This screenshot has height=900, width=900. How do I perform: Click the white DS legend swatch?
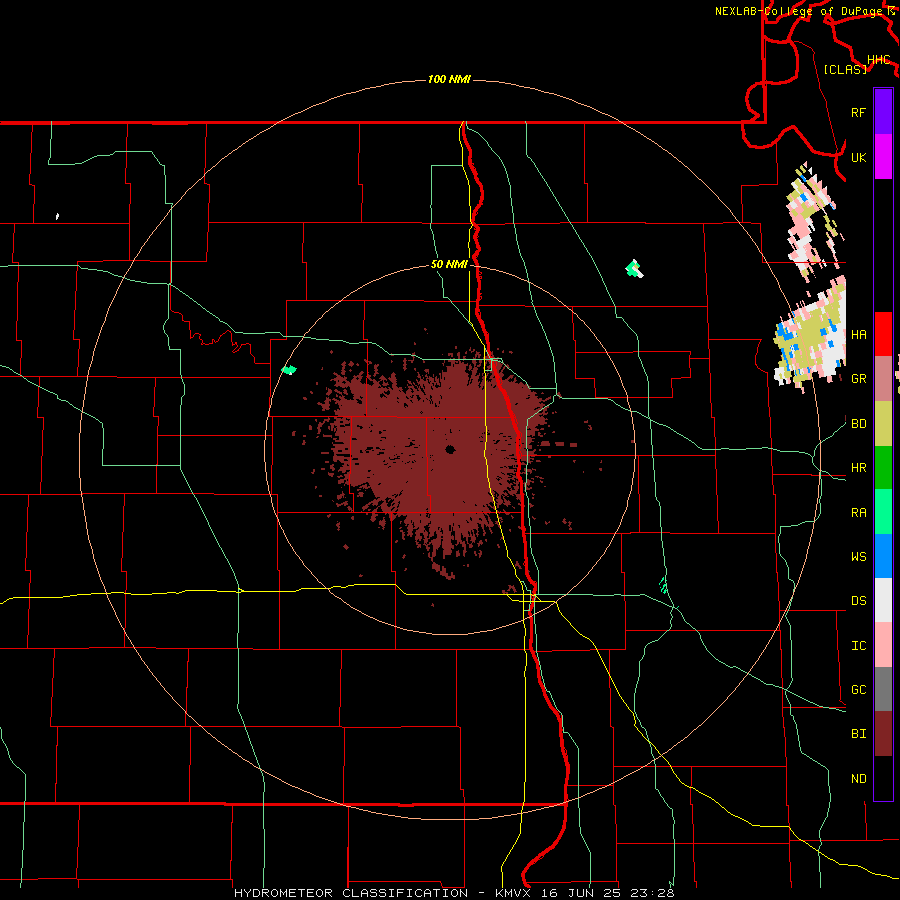click(x=883, y=600)
